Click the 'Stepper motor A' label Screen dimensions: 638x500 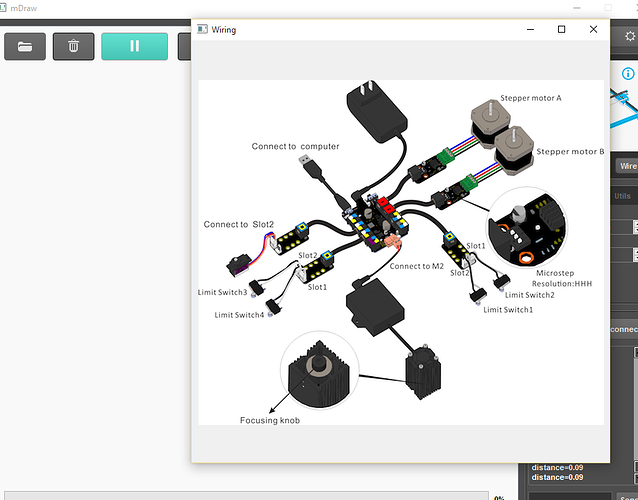click(531, 98)
